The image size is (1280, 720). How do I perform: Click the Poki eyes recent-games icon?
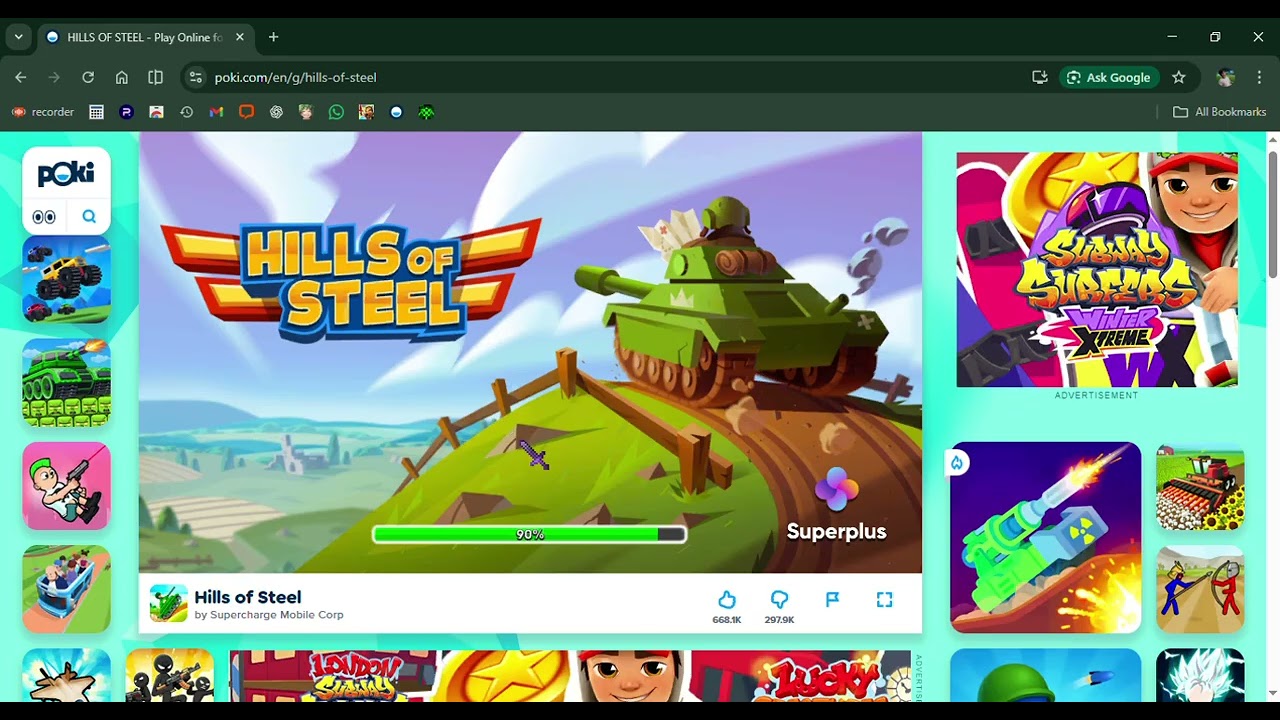(x=44, y=216)
